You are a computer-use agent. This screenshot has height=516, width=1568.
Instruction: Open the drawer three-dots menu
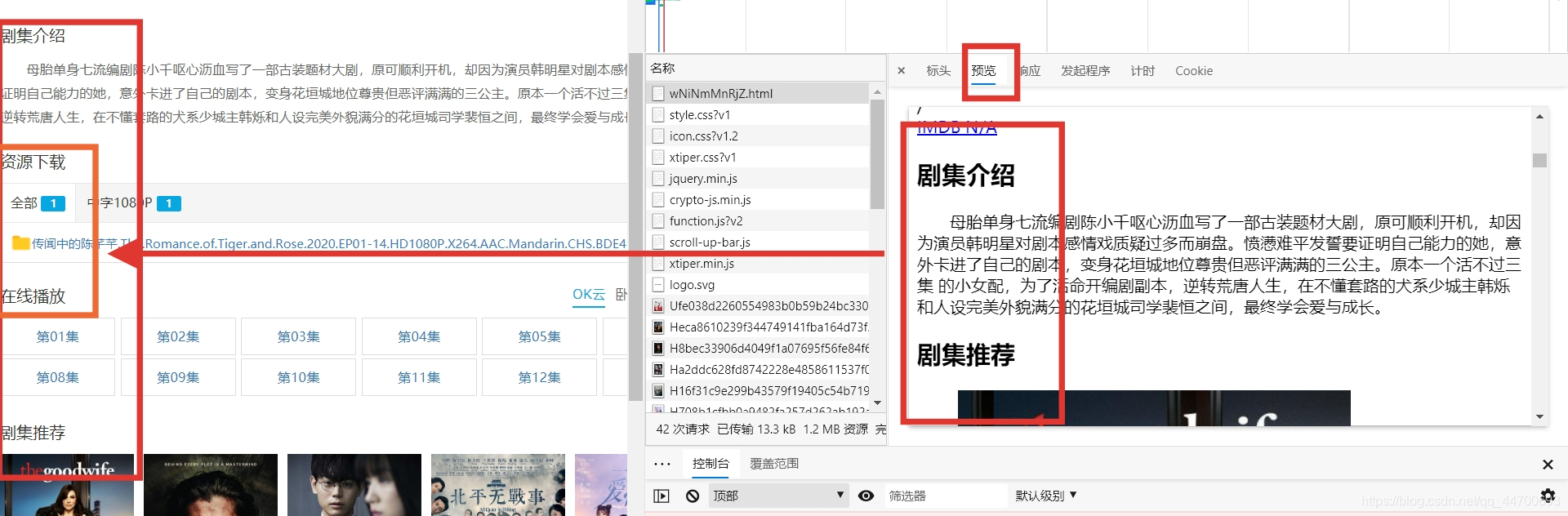[662, 464]
